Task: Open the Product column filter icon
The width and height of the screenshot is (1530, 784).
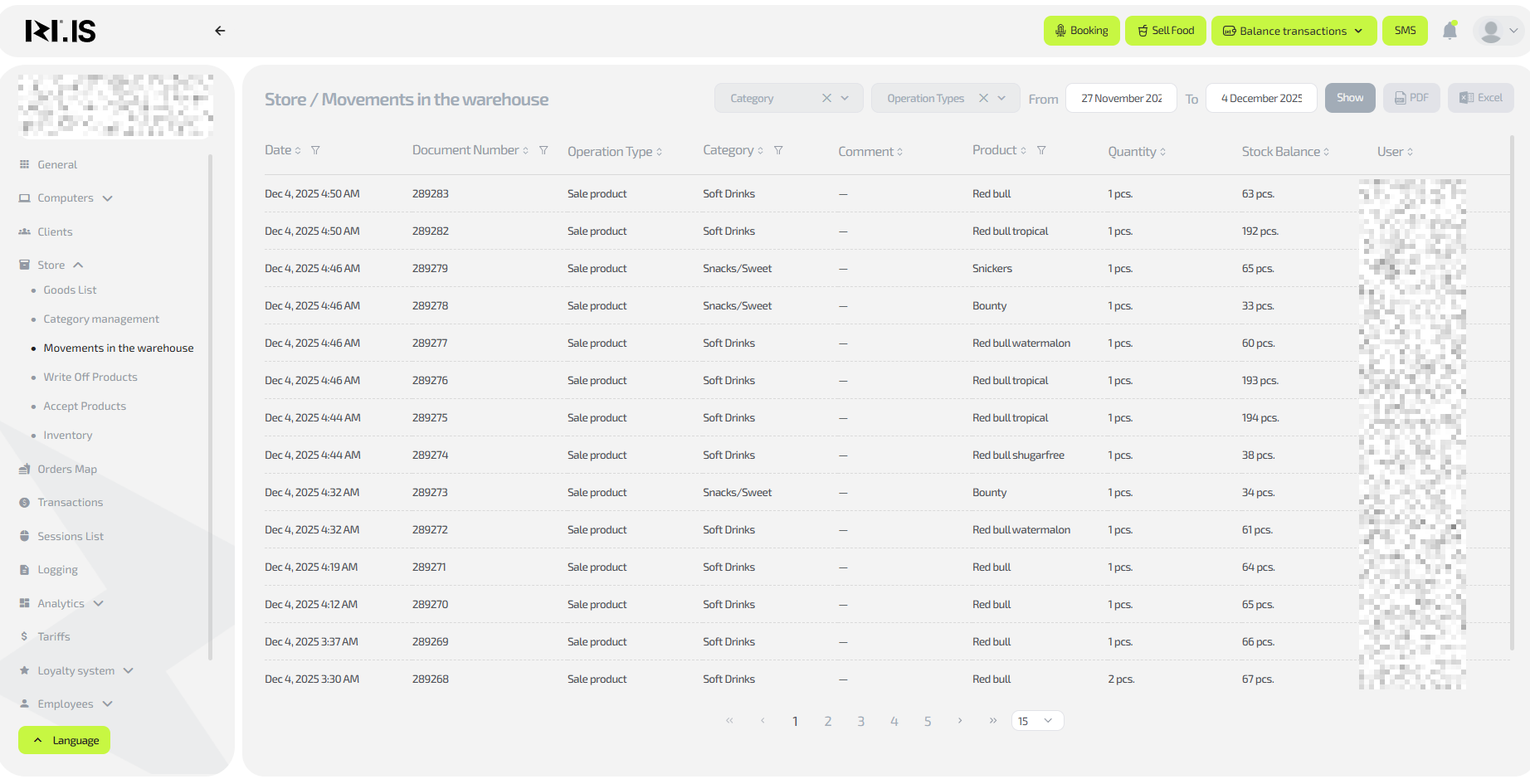Action: (1041, 150)
